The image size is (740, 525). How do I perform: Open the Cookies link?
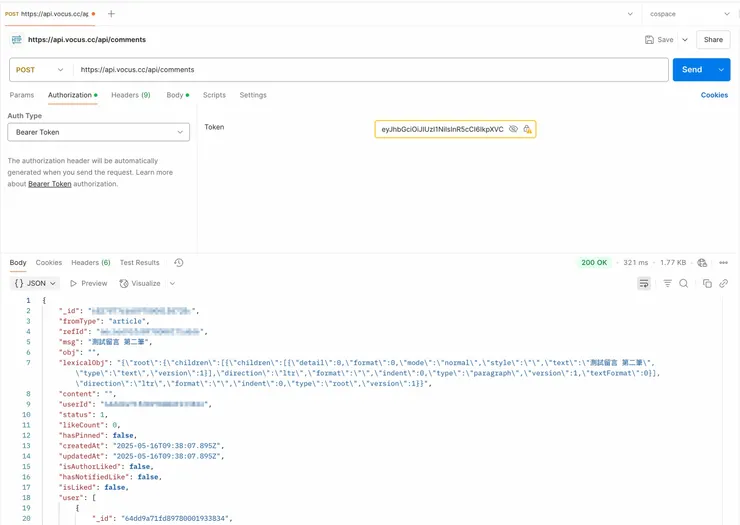coord(714,95)
